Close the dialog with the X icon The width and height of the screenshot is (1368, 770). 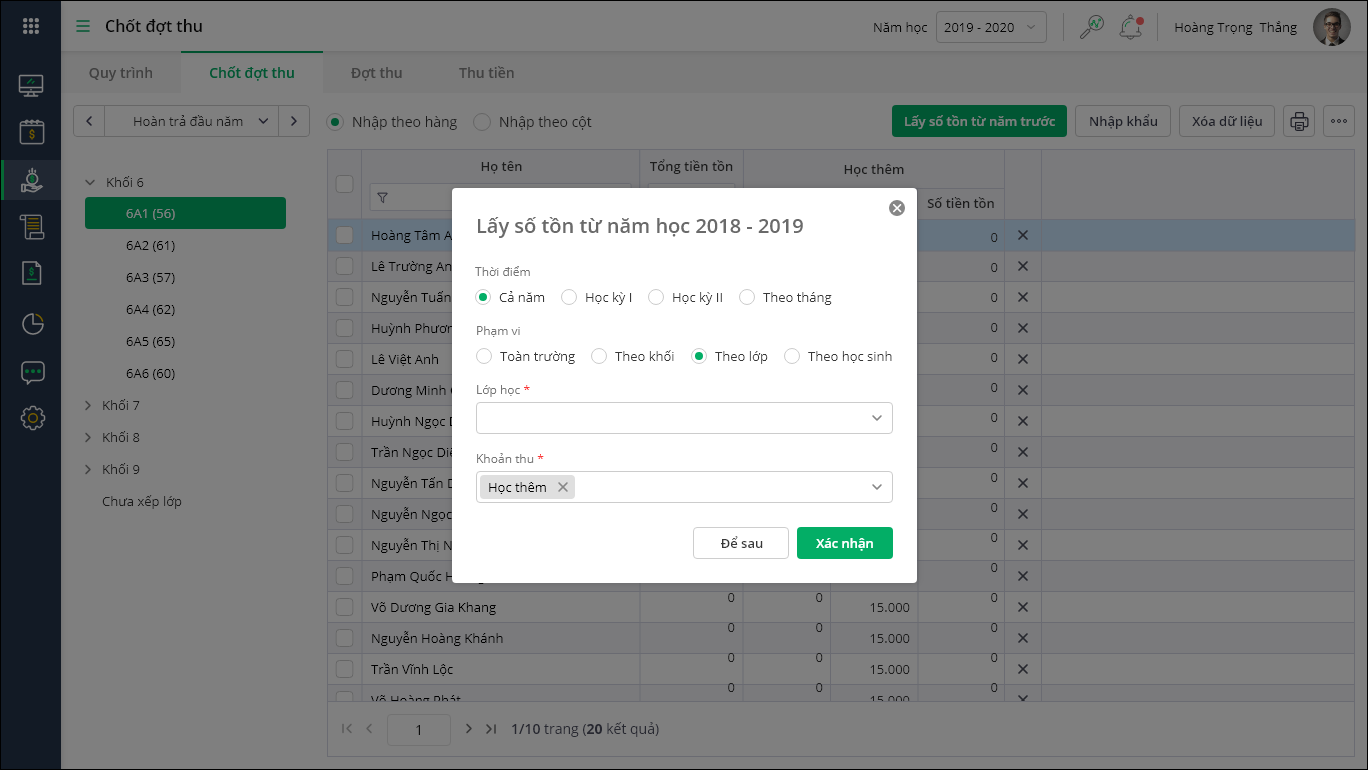click(x=896, y=208)
